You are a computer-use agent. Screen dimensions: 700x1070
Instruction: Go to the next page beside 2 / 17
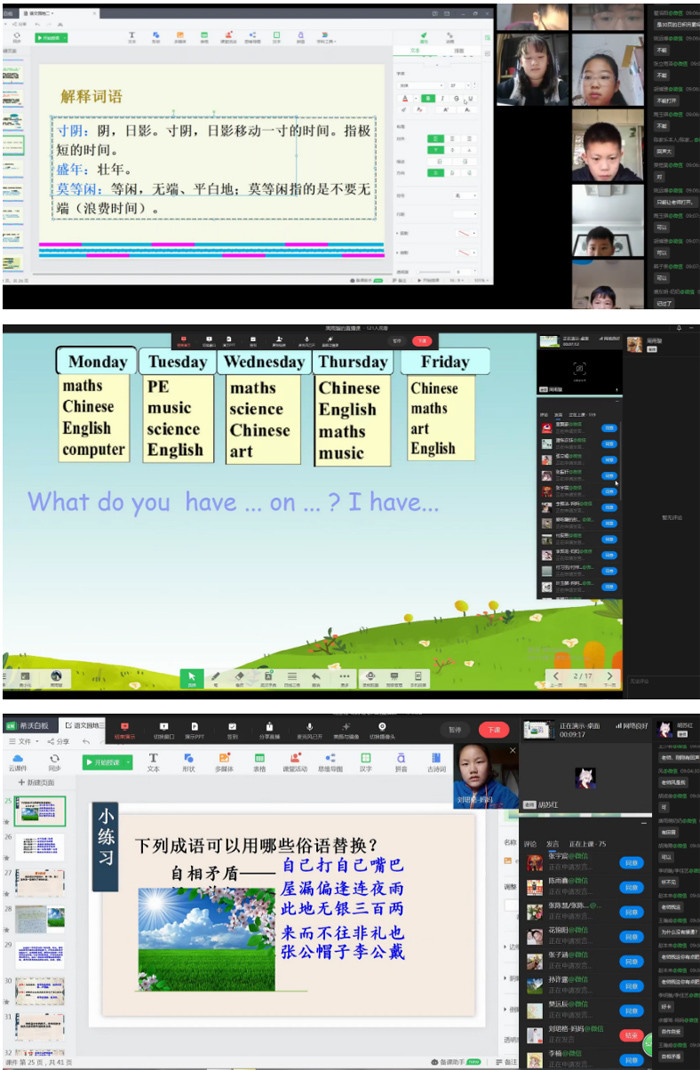610,677
